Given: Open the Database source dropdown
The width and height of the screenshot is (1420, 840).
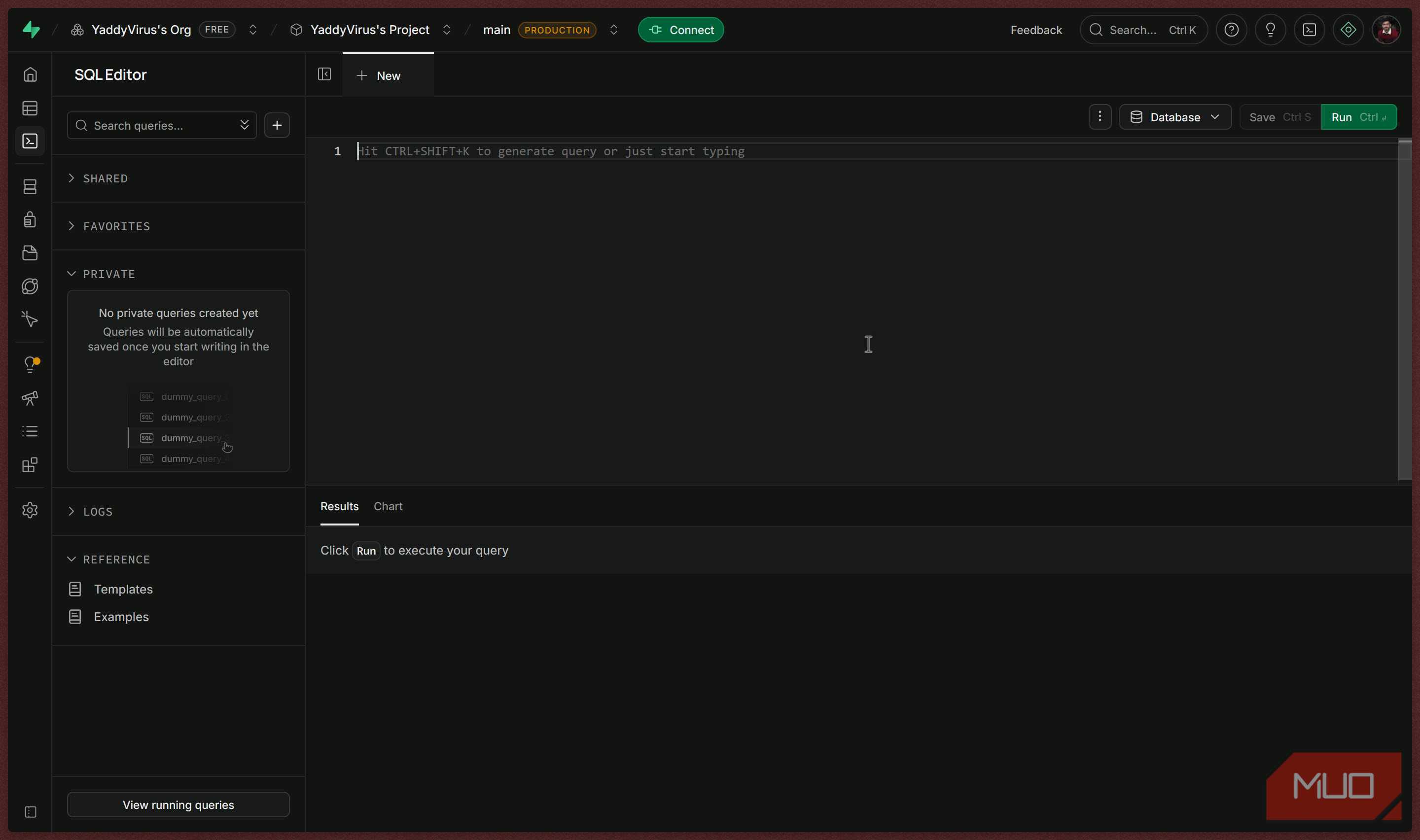Looking at the screenshot, I should point(1175,117).
